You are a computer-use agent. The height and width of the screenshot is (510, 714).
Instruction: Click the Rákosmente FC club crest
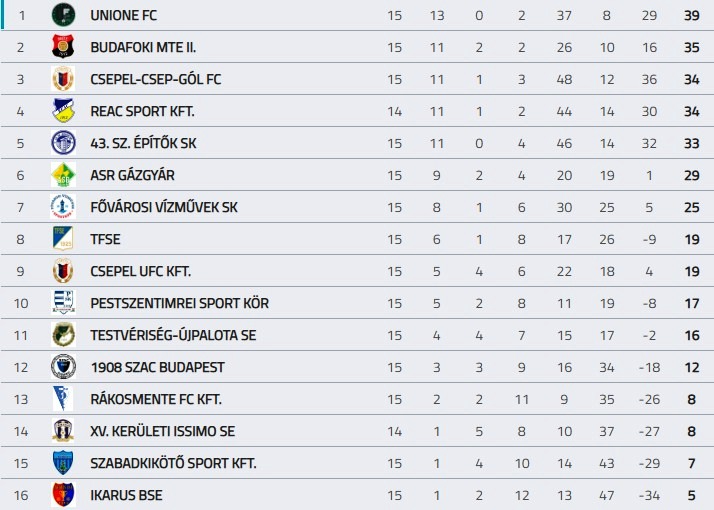(x=63, y=399)
